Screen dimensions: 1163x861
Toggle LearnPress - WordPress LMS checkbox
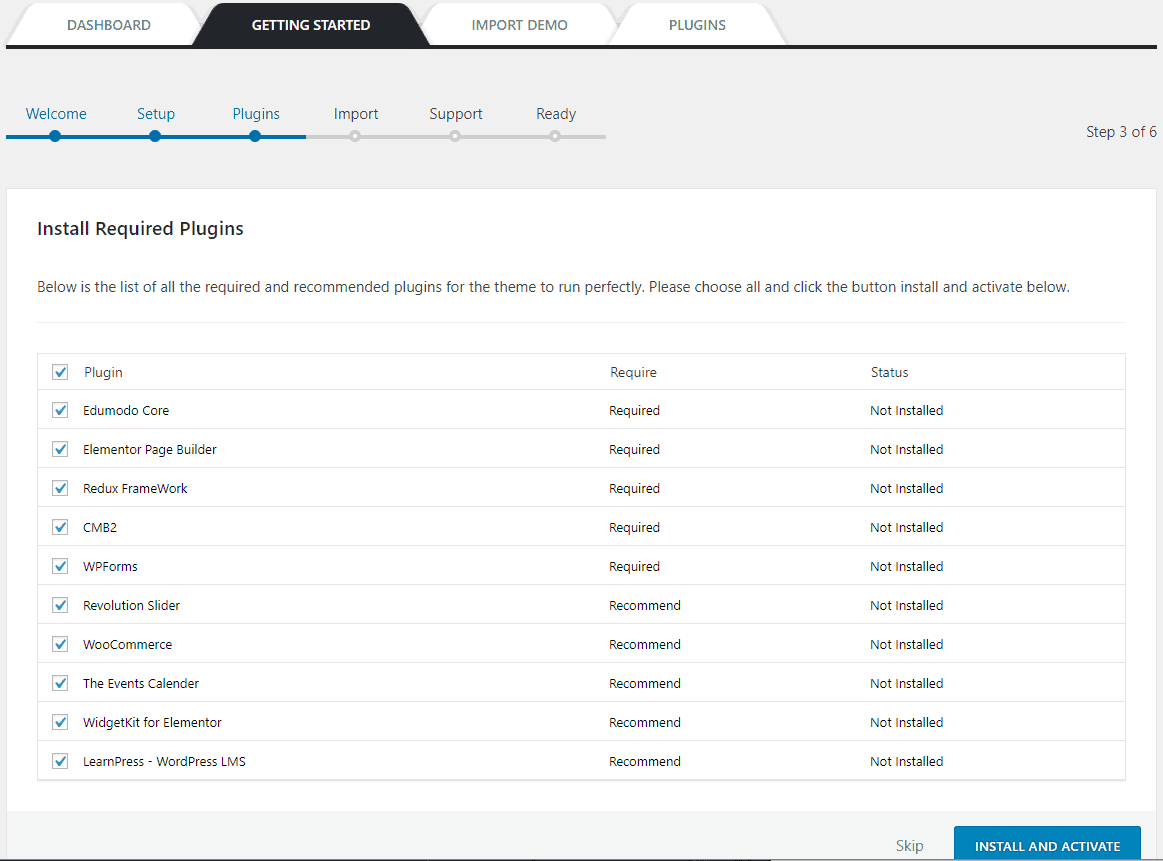point(60,761)
